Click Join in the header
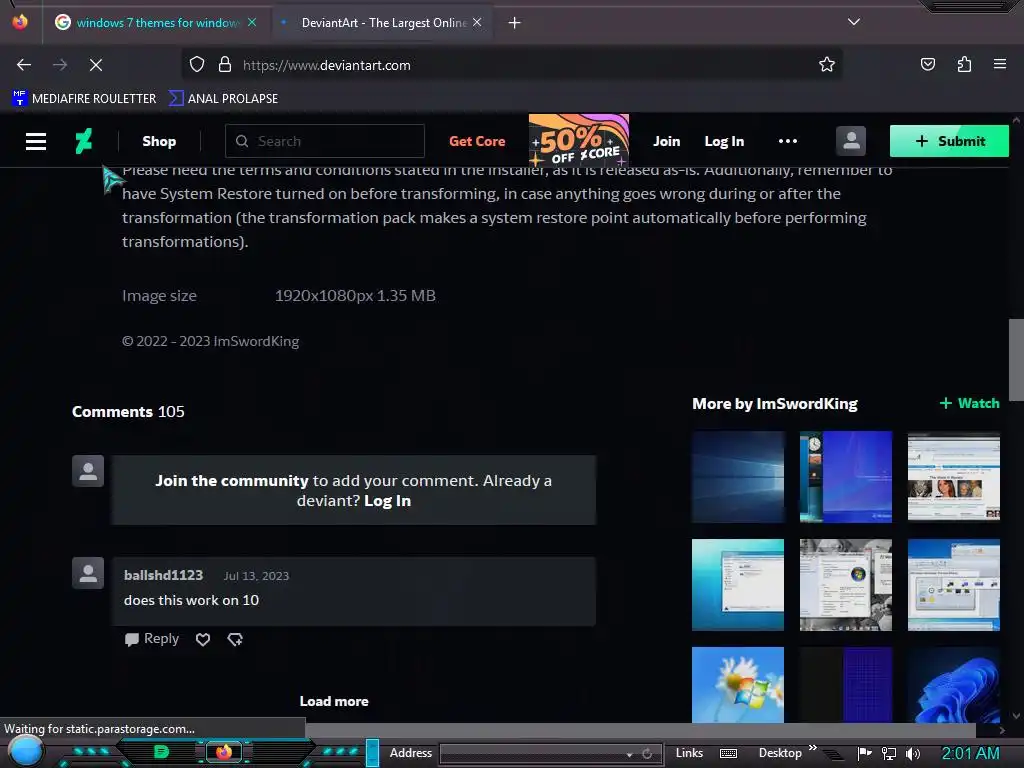The image size is (1024, 768). (667, 141)
